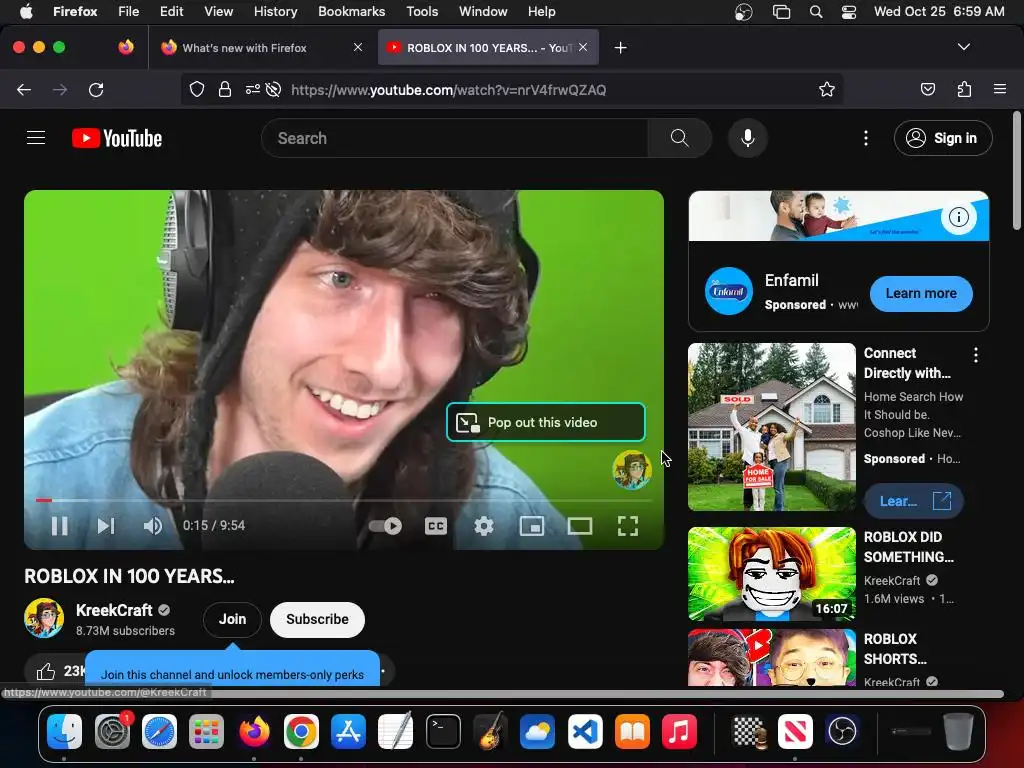
Task: Switch the player to miniplayer mode
Action: click(532, 526)
